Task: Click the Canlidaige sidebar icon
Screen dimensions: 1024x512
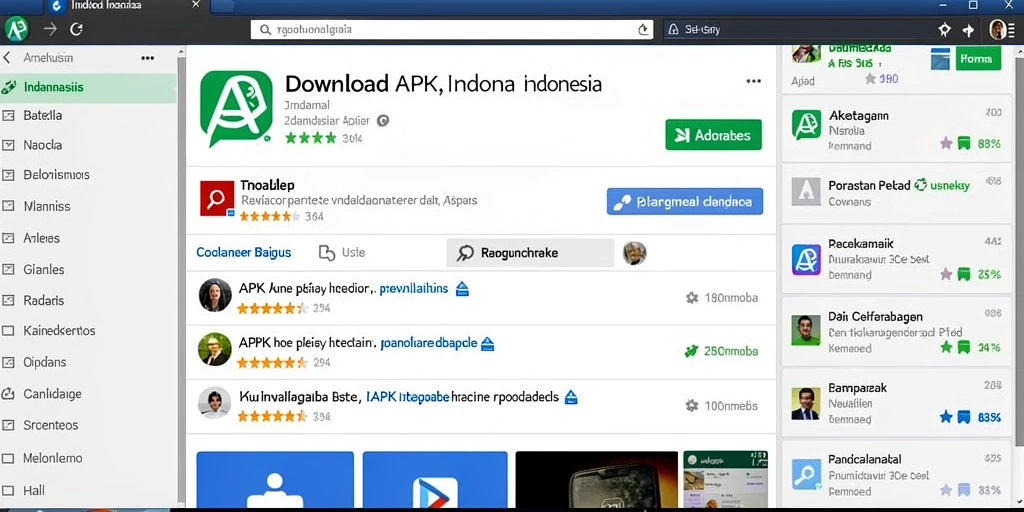Action: point(8,394)
